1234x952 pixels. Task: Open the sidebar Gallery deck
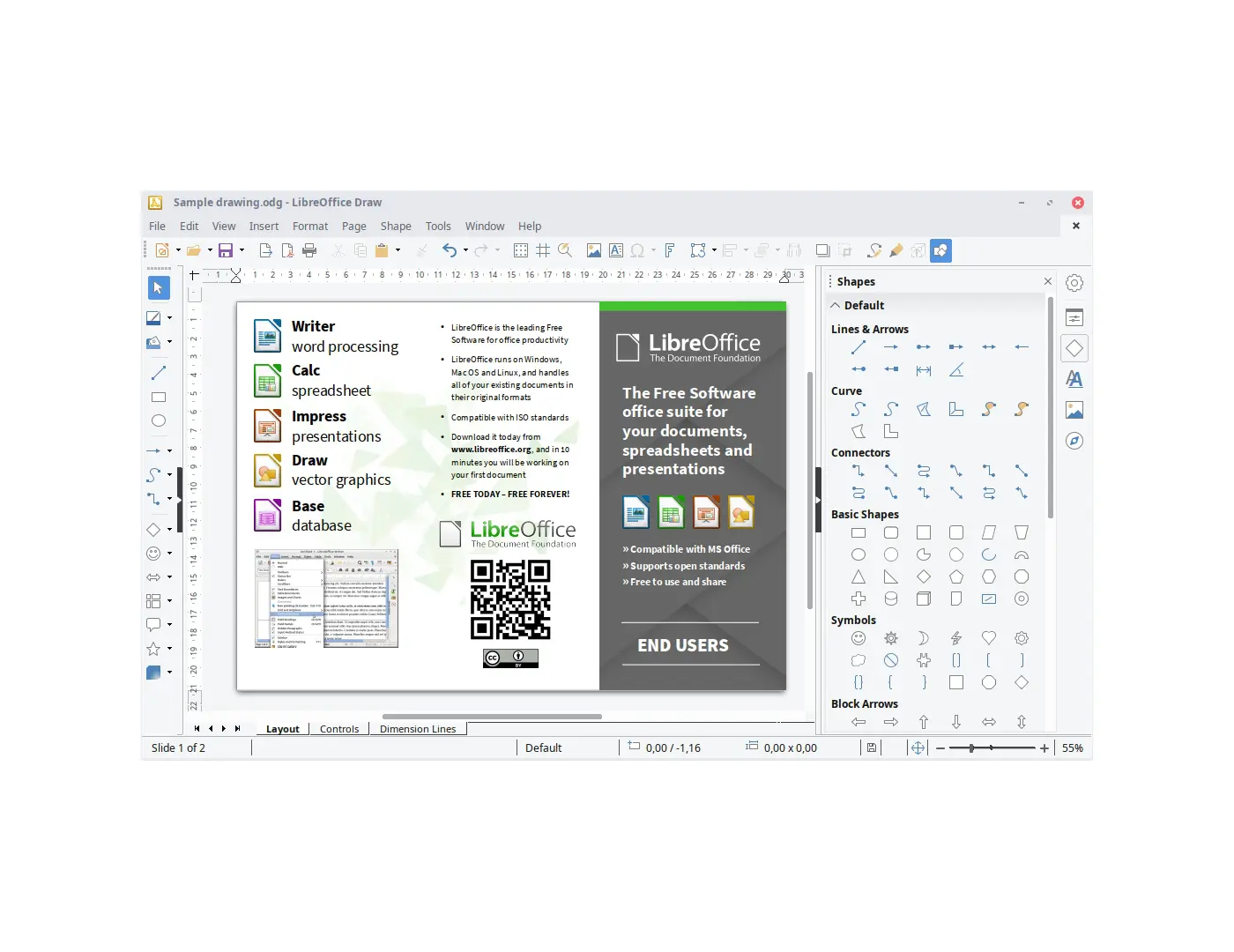(1074, 410)
